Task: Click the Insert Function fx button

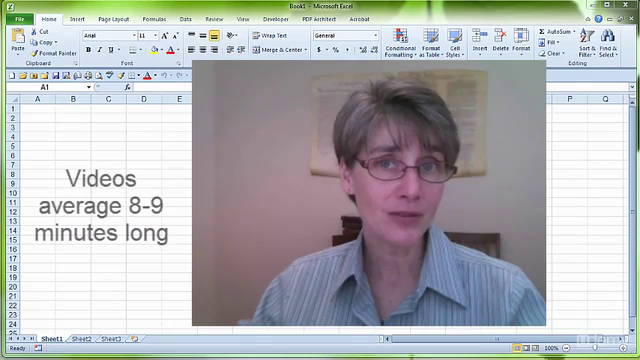Action: coord(127,87)
